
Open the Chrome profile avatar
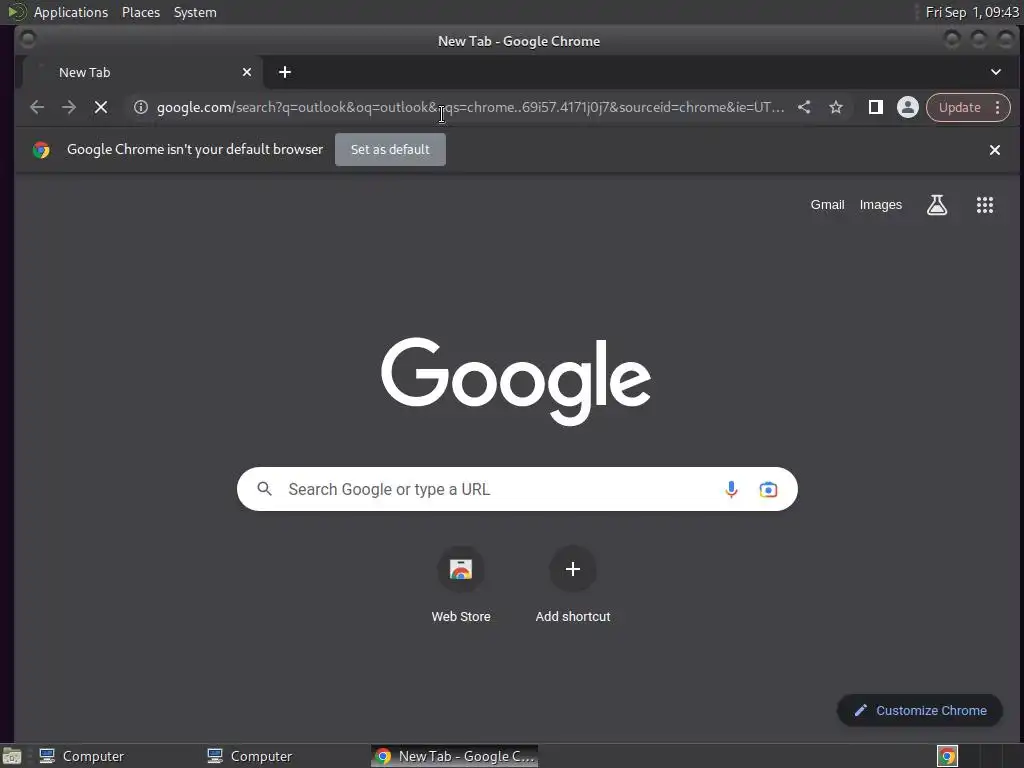pyautogui.click(x=908, y=107)
